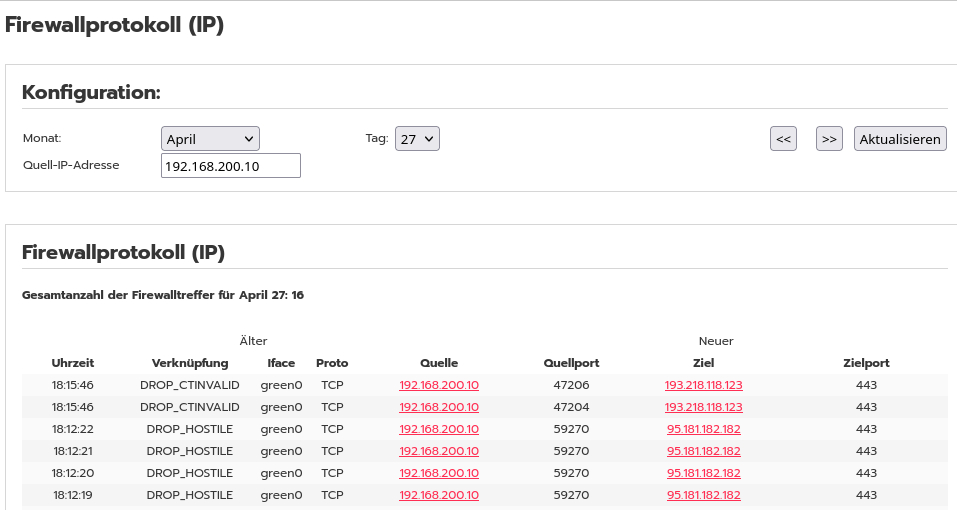The image size is (957, 510).
Task: Click DROP_HOSTILE in the 18:12:21 row
Action: [x=190, y=451]
